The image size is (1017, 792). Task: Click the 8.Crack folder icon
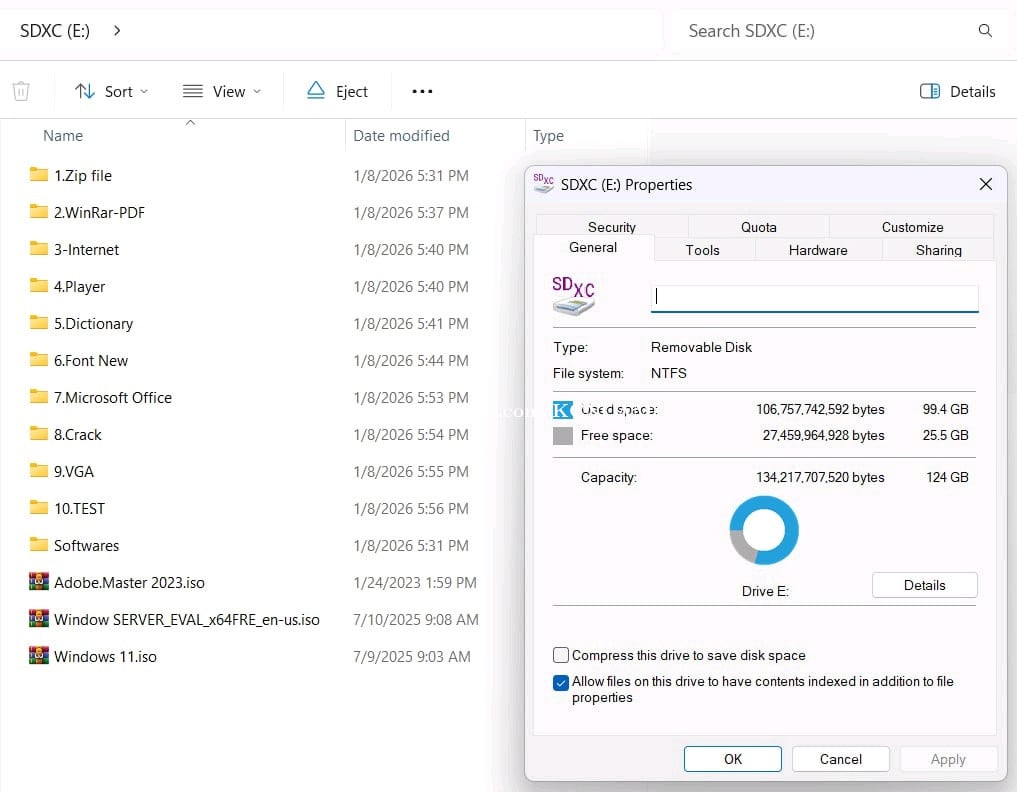(39, 434)
